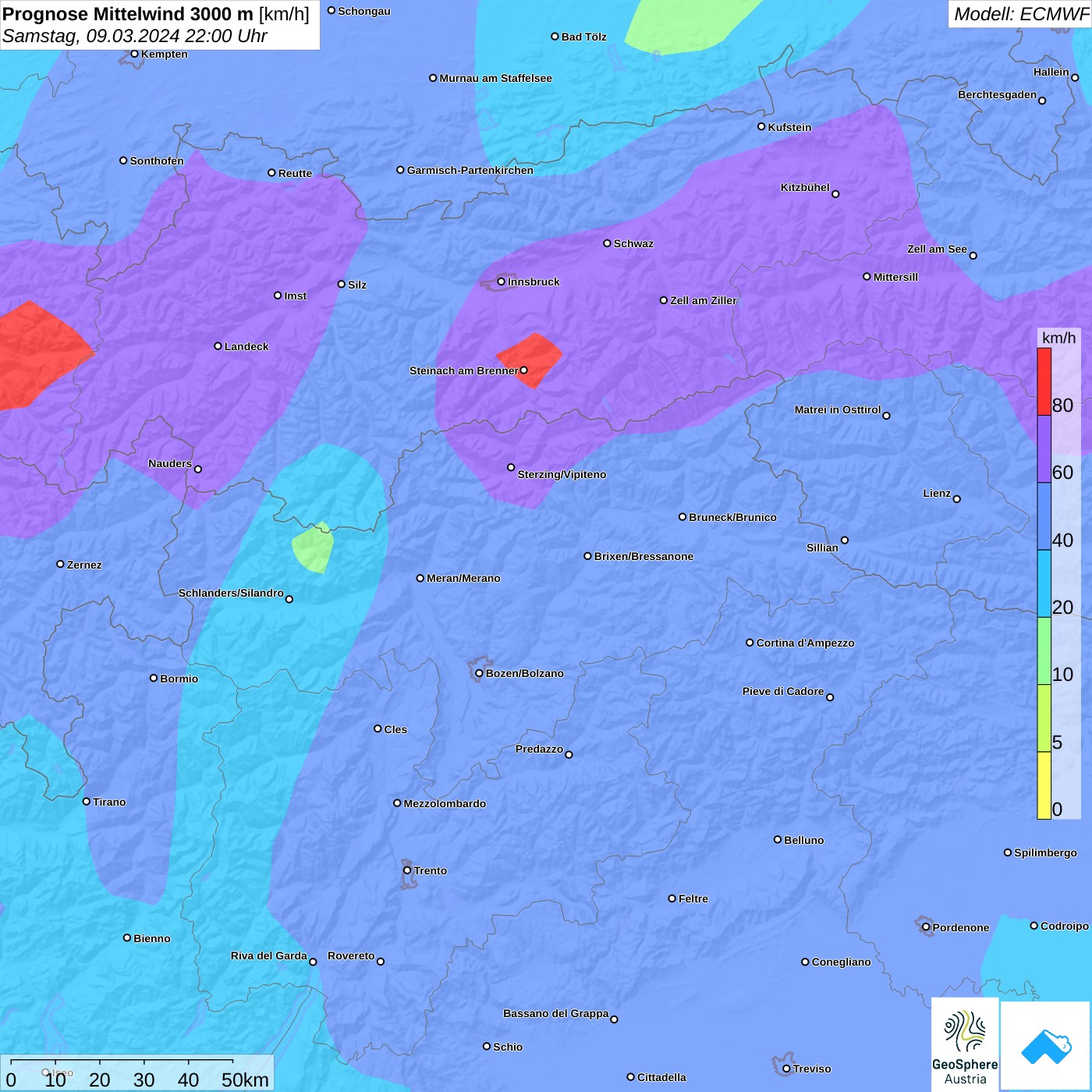Viewport: 1092px width, 1092px height.
Task: Click the 'Prognose Mittelwind 3000 m' title
Action: coord(128,14)
